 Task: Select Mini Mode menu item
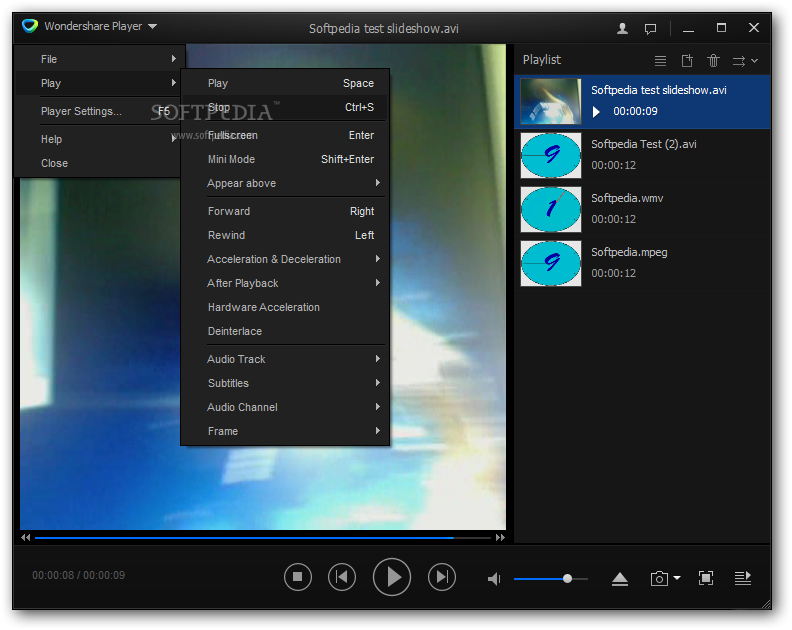[x=285, y=159]
